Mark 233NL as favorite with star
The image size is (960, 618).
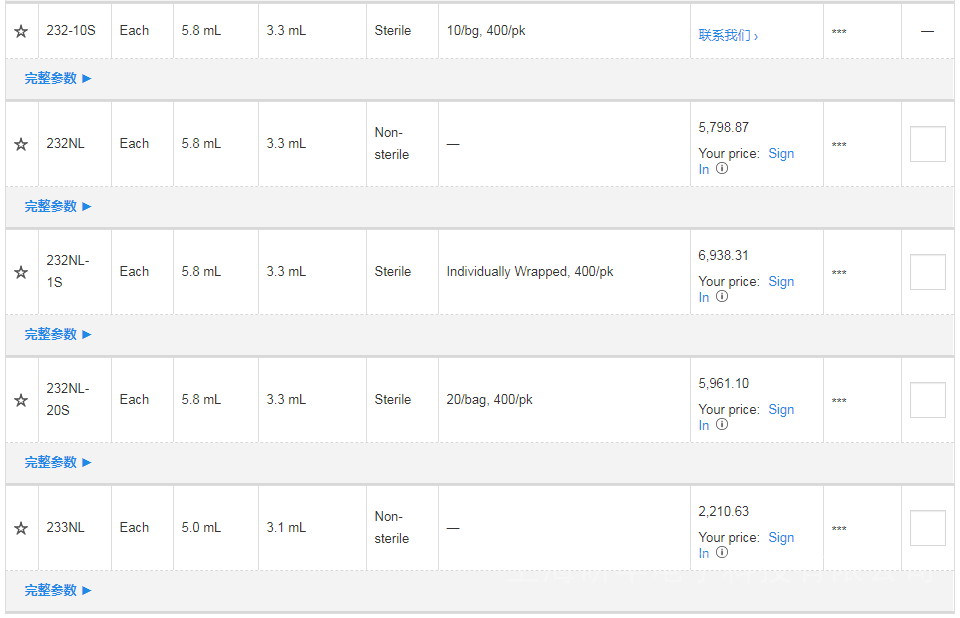[x=21, y=528]
